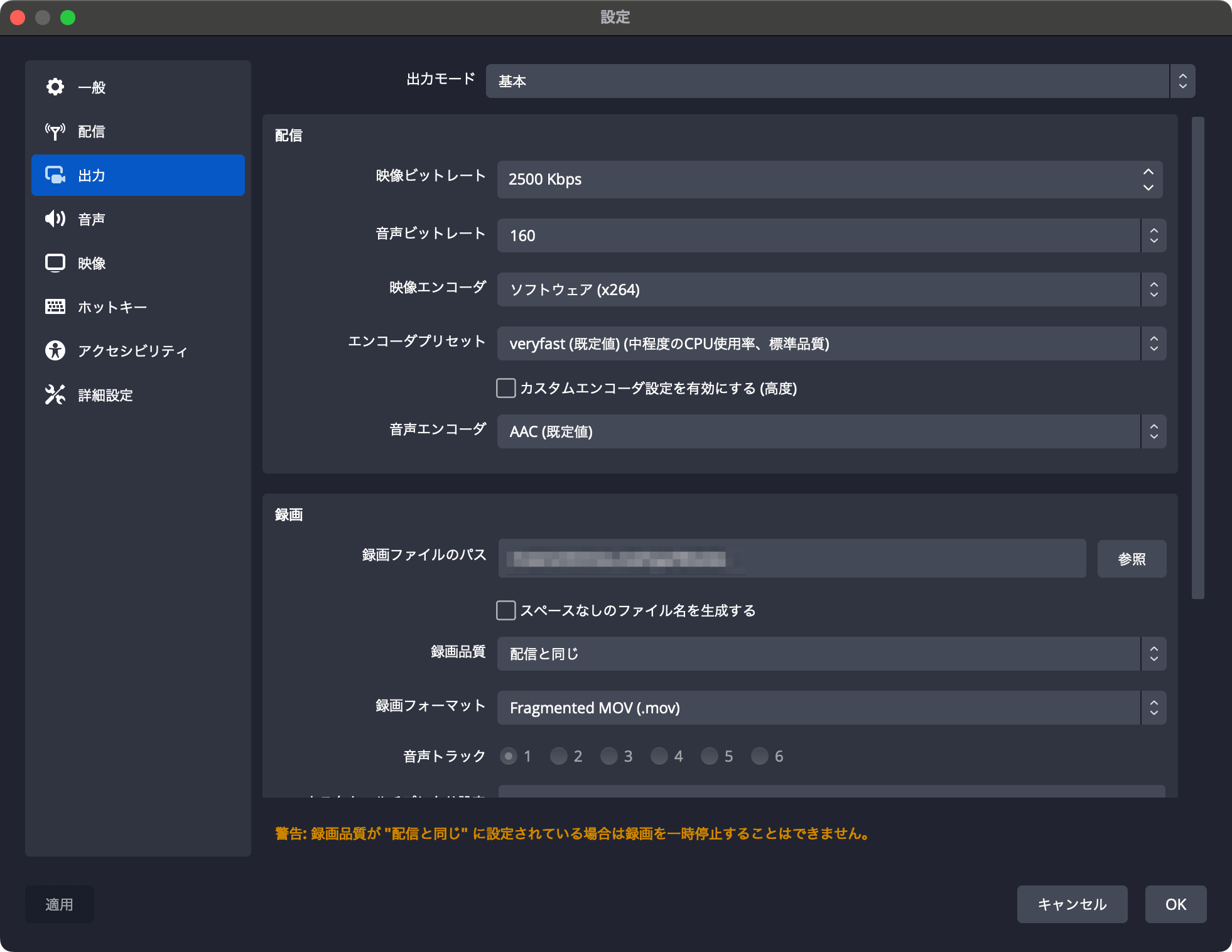Screen dimensions: 1232x952
Task: Select 音声トラック radio 1
Action: coord(509,756)
